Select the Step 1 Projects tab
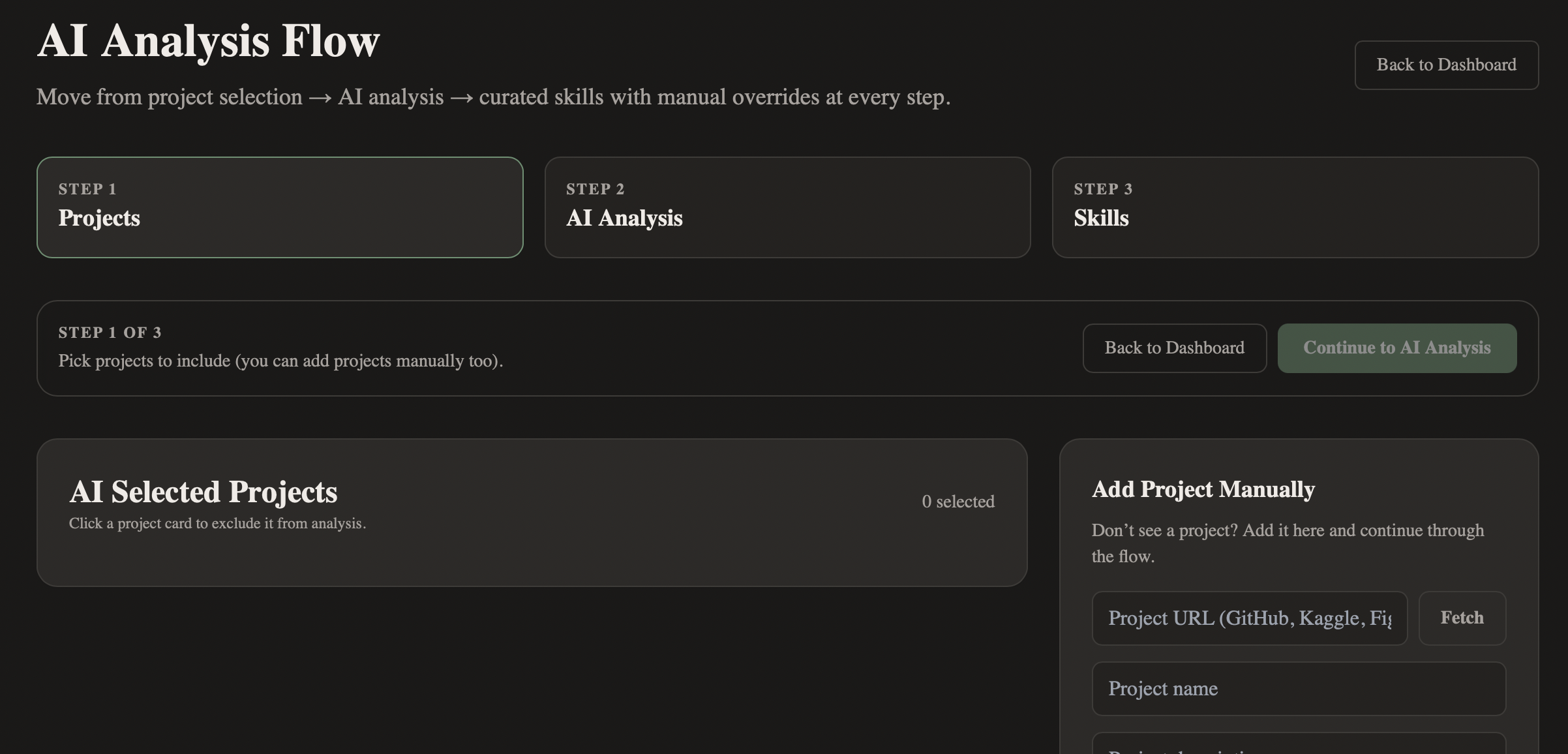Image resolution: width=1568 pixels, height=754 pixels. point(279,207)
